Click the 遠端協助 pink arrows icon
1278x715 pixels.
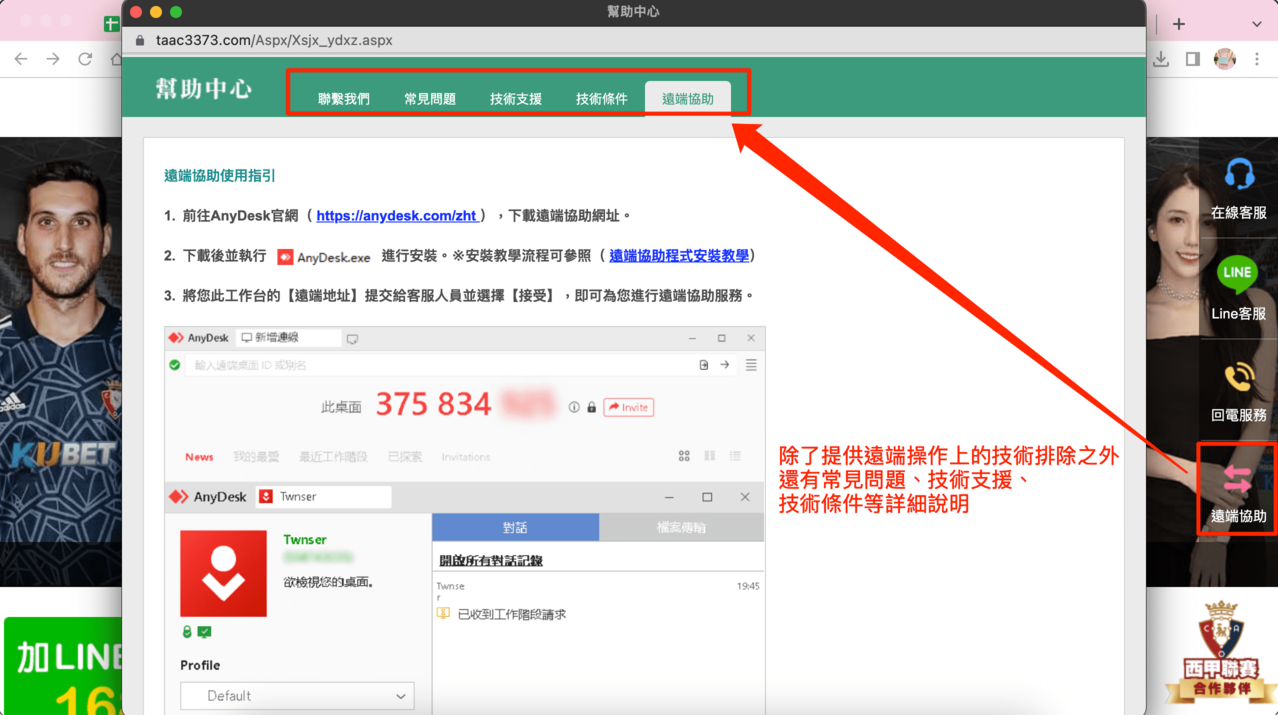[1237, 481]
